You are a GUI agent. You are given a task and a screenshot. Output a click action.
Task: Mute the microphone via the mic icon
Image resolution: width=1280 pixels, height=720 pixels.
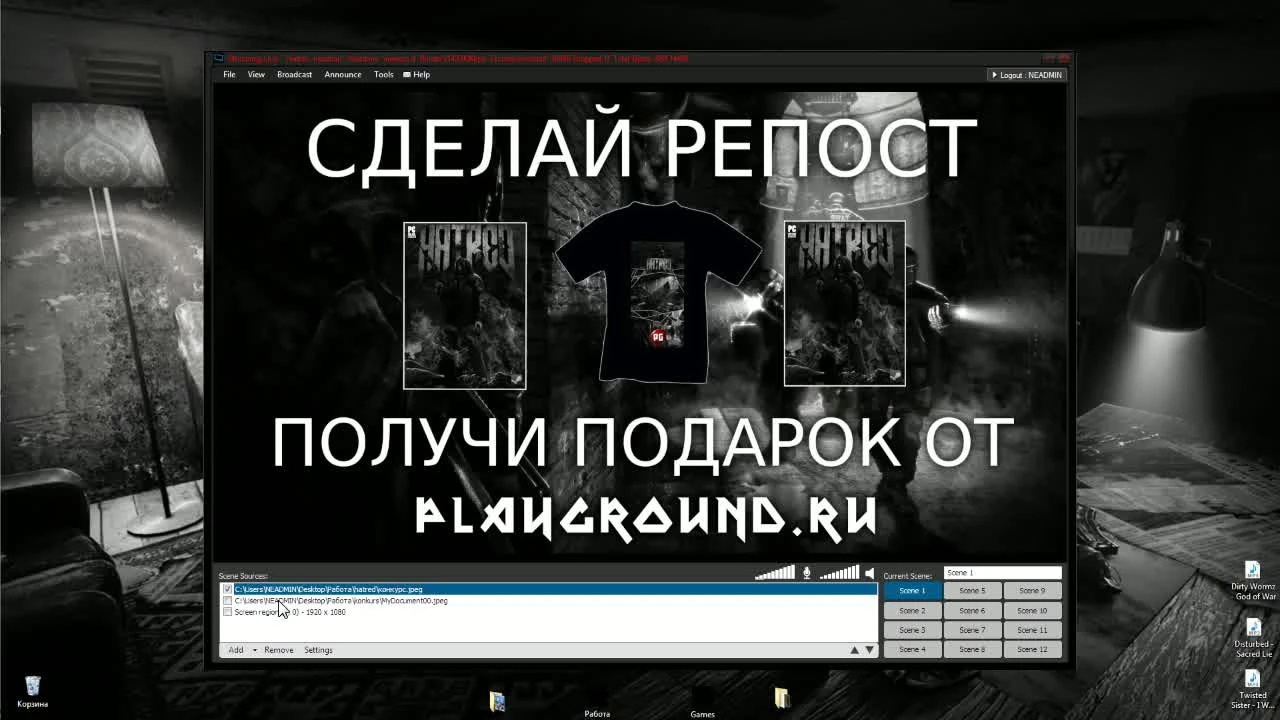pos(806,572)
